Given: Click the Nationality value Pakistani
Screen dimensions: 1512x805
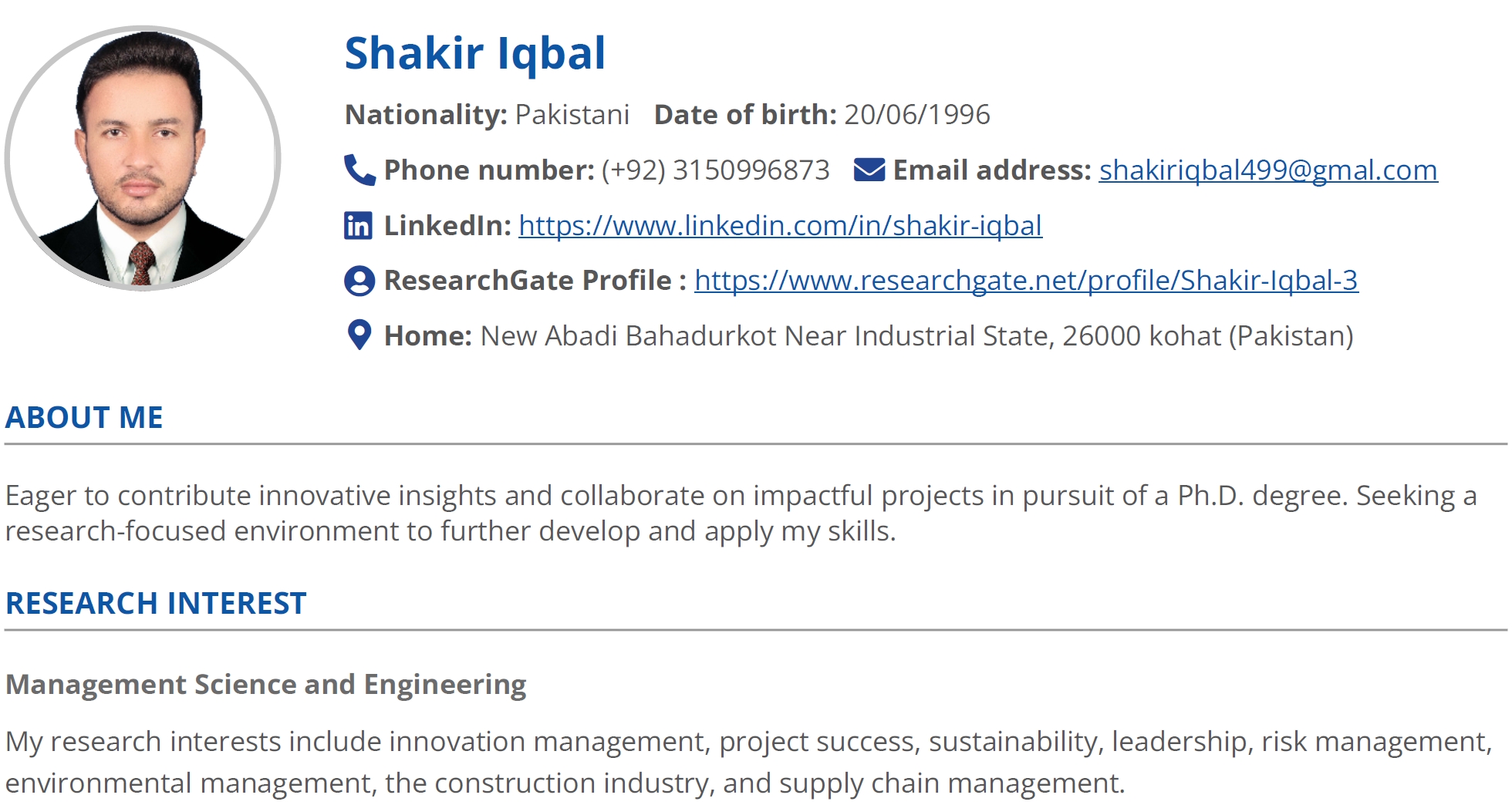Looking at the screenshot, I should point(572,115).
